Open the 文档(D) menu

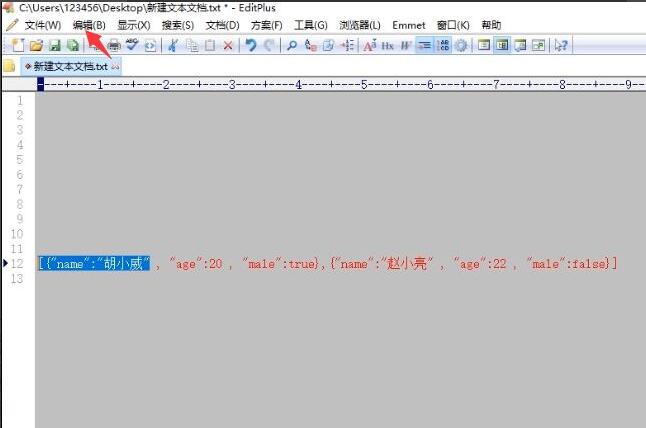pyautogui.click(x=222, y=25)
